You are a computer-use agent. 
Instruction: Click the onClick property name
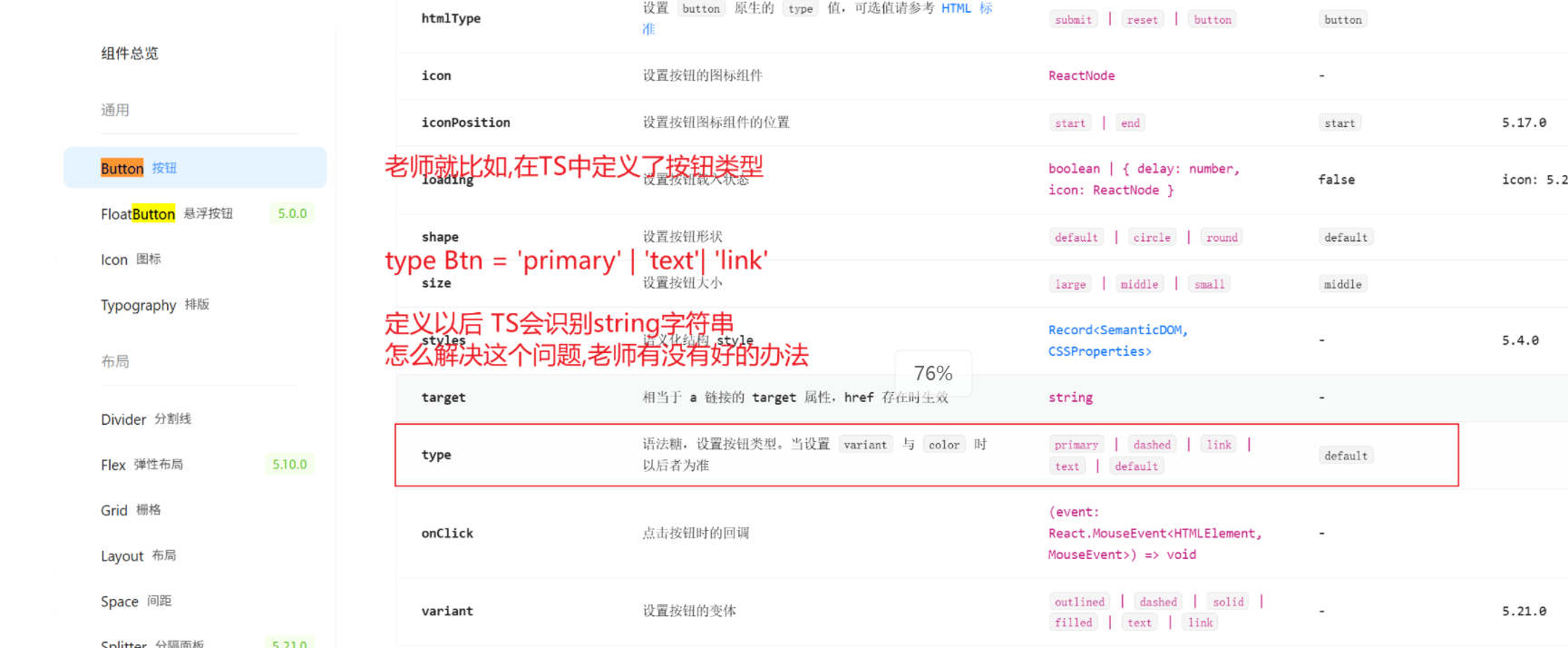(x=447, y=534)
